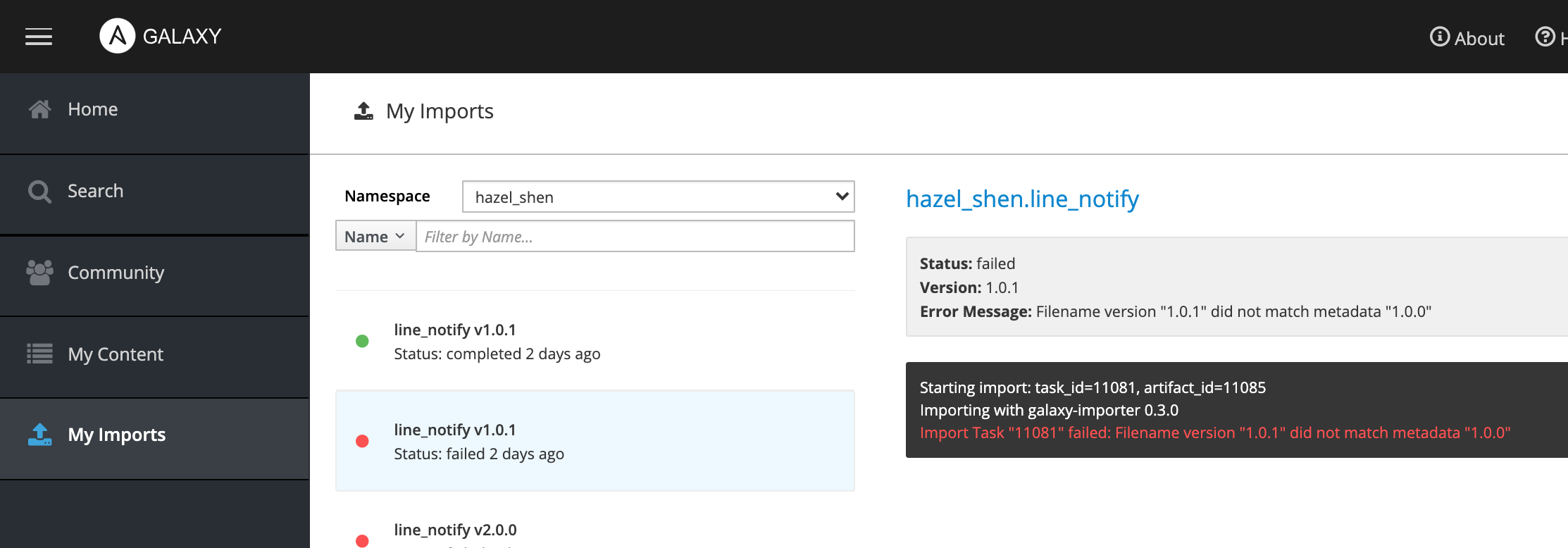The width and height of the screenshot is (1568, 548).
Task: Select completed line_notify v1.0.1 import
Action: [595, 341]
